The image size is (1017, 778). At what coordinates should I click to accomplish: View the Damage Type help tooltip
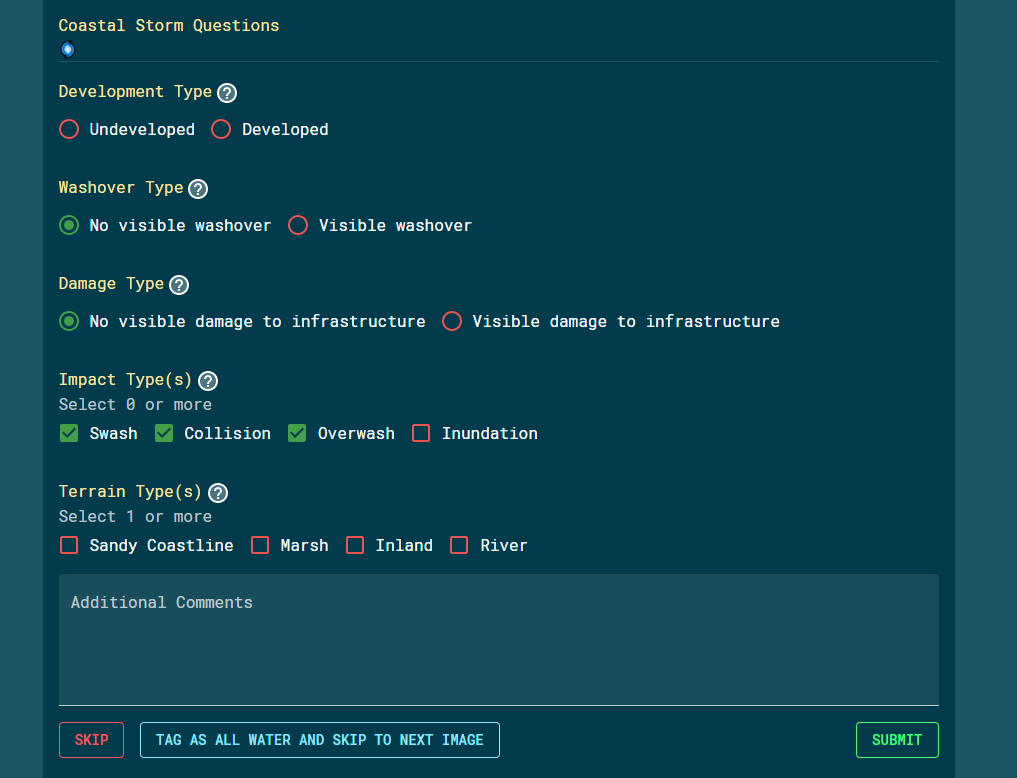click(178, 285)
